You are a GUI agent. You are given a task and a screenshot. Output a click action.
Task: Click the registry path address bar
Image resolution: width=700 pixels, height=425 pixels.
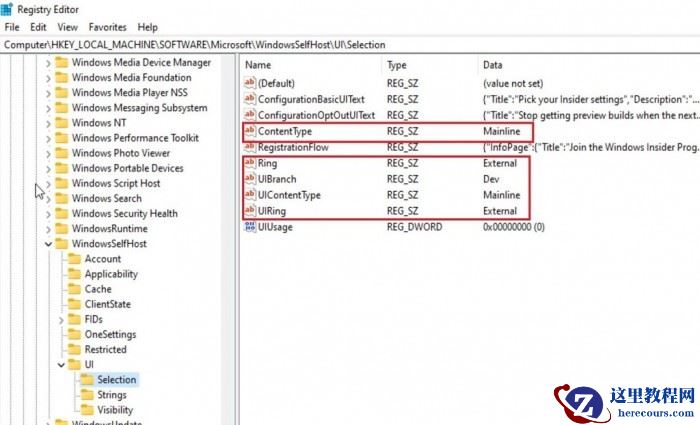(350, 45)
